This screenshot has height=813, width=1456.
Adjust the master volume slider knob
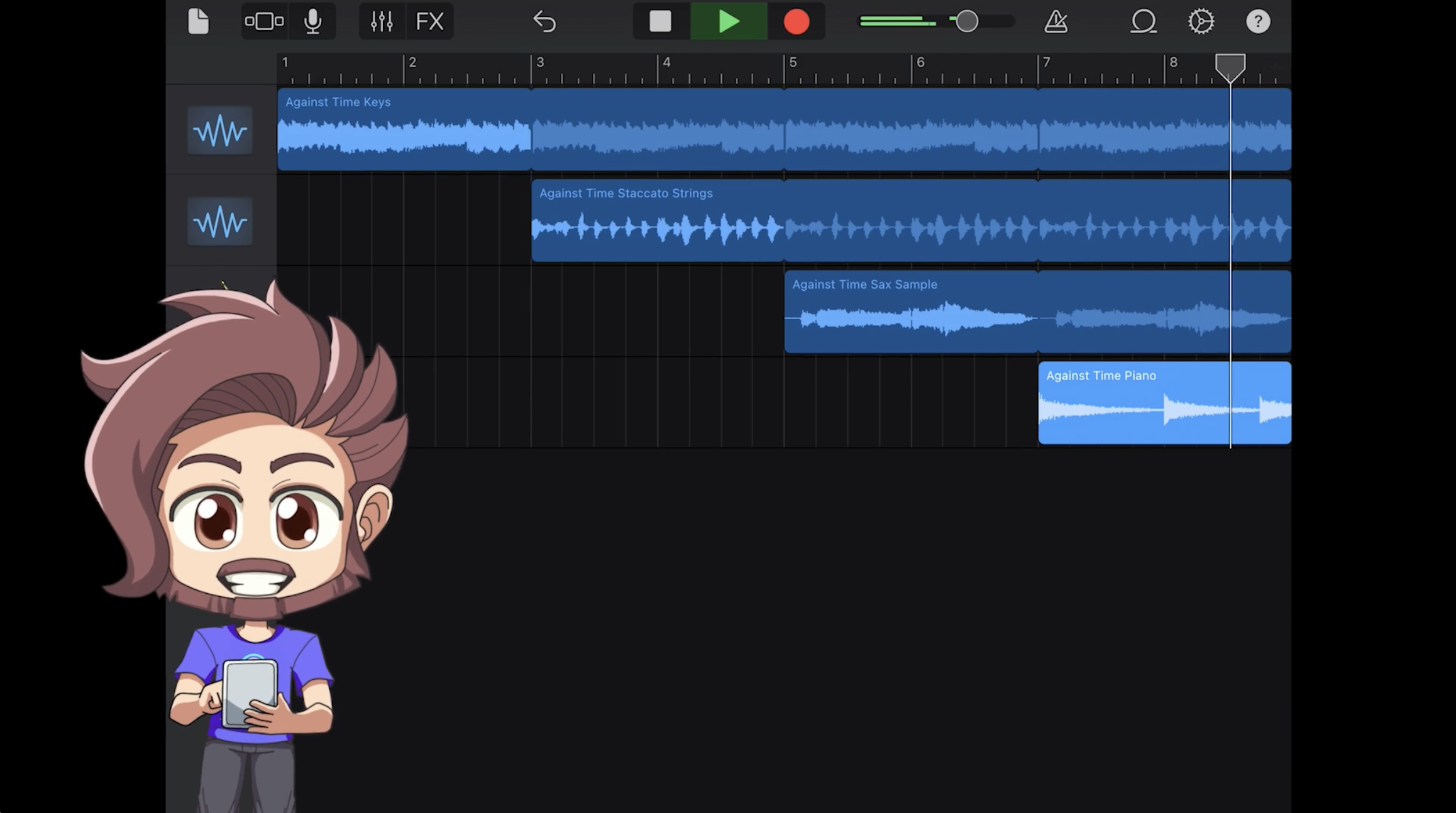967,21
